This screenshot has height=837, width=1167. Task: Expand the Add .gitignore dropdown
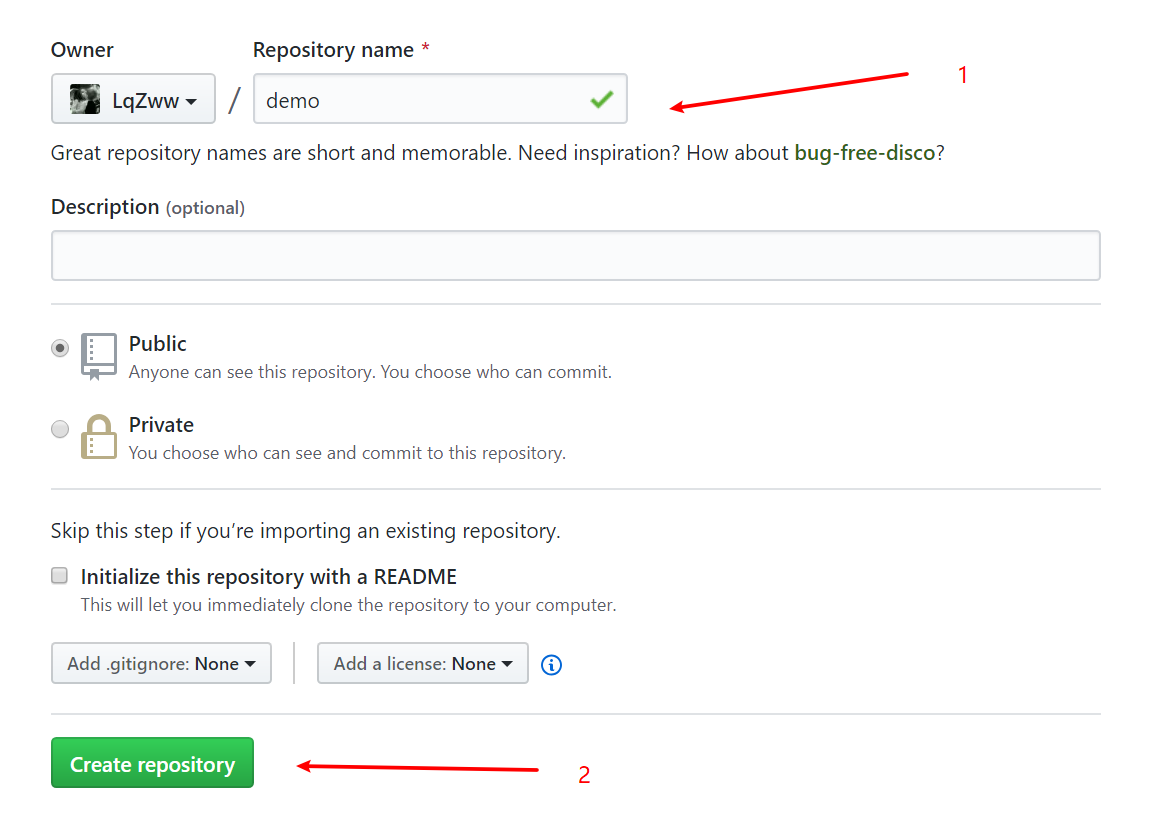pyautogui.click(x=161, y=663)
